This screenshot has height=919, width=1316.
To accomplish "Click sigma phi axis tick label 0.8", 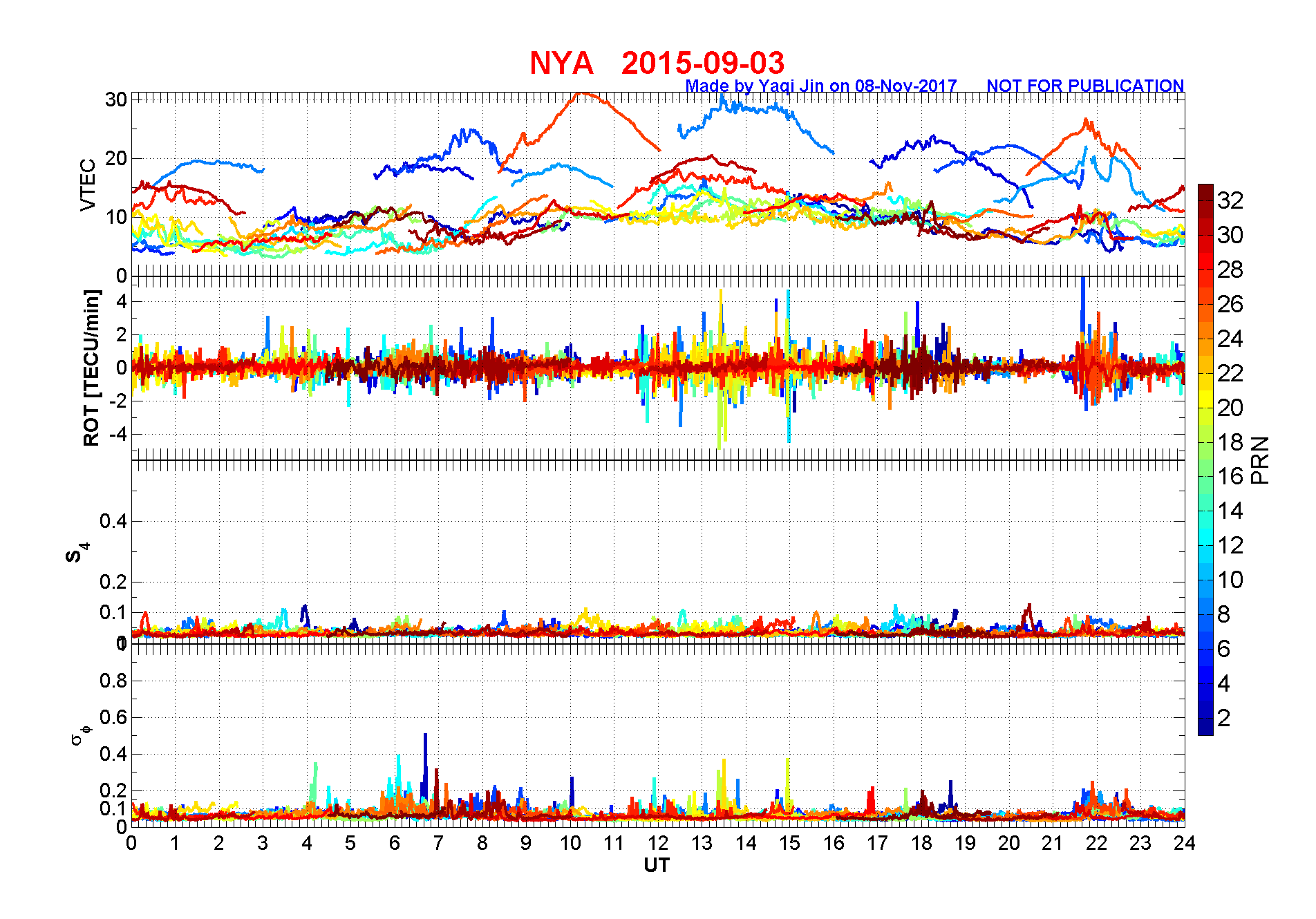I will (113, 681).
